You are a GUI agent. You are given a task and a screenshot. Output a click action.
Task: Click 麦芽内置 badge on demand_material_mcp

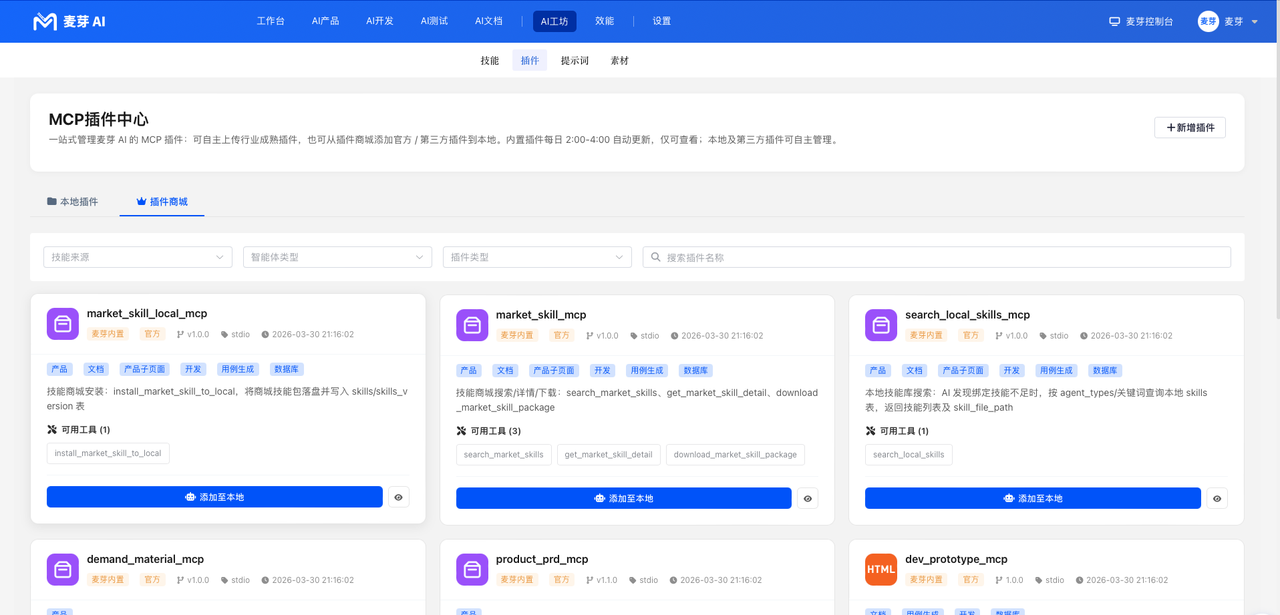click(x=108, y=580)
